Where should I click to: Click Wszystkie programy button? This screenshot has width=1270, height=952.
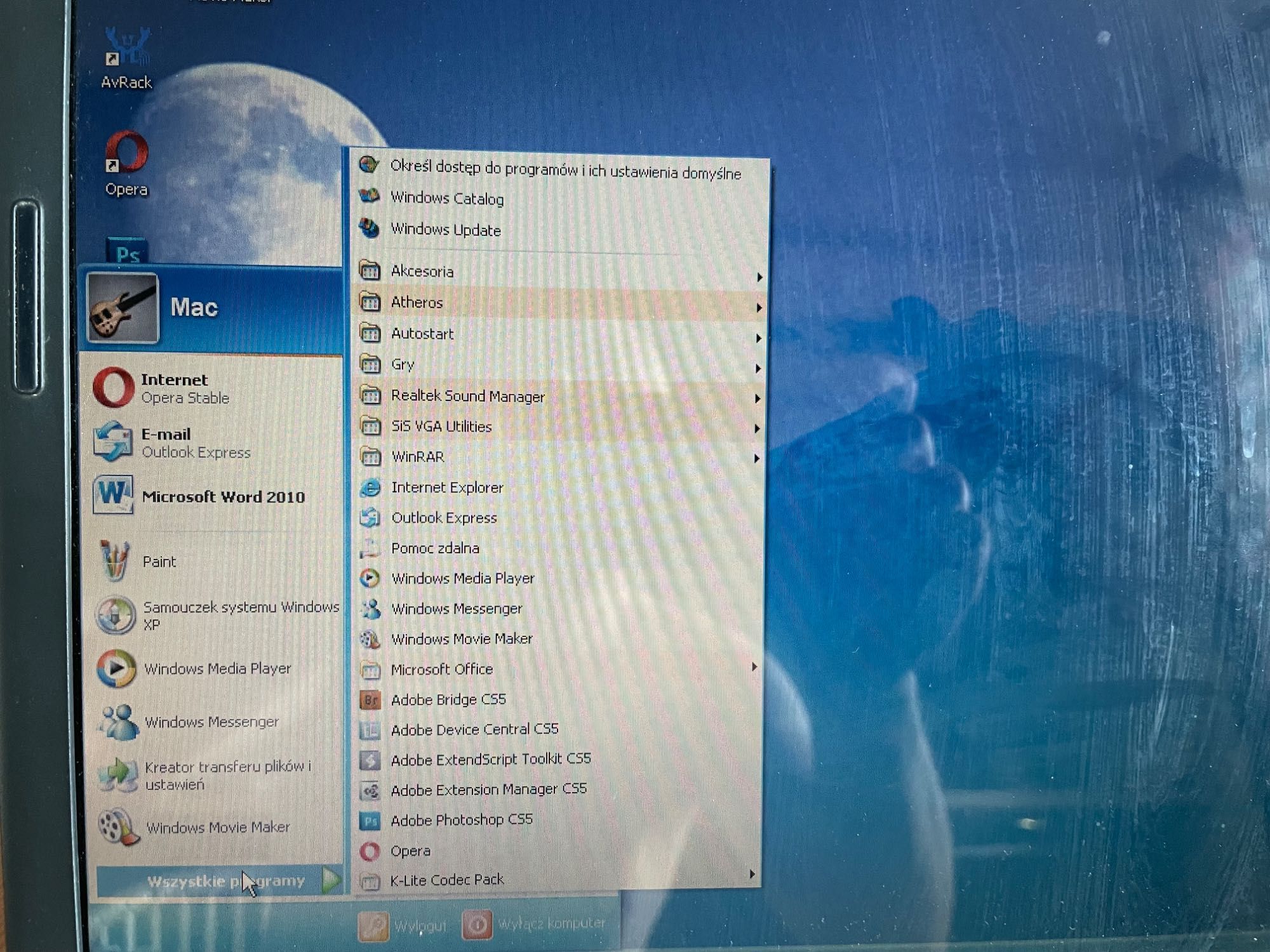pyautogui.click(x=219, y=881)
